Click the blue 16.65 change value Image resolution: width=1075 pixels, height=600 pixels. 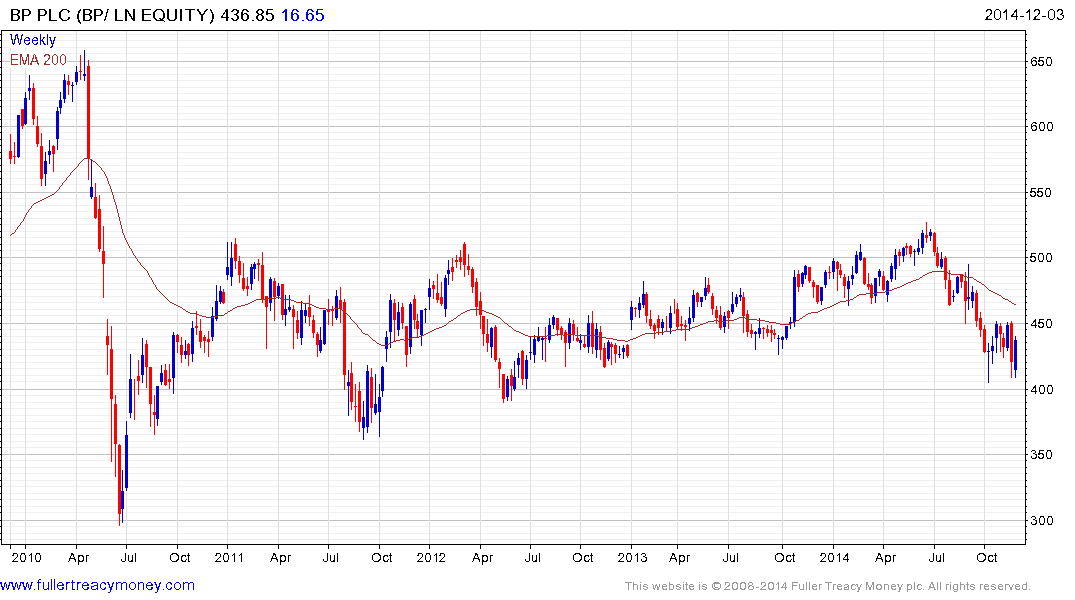coord(302,15)
